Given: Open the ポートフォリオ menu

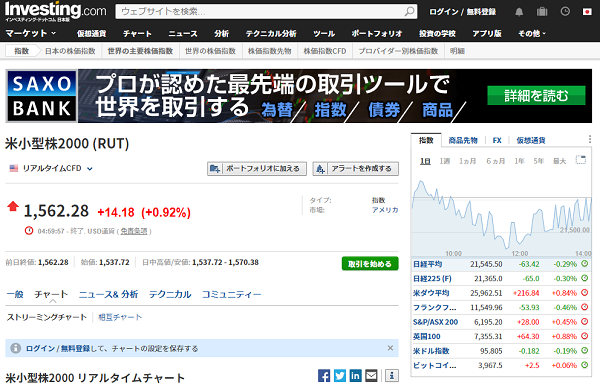Looking at the screenshot, I should [x=377, y=34].
